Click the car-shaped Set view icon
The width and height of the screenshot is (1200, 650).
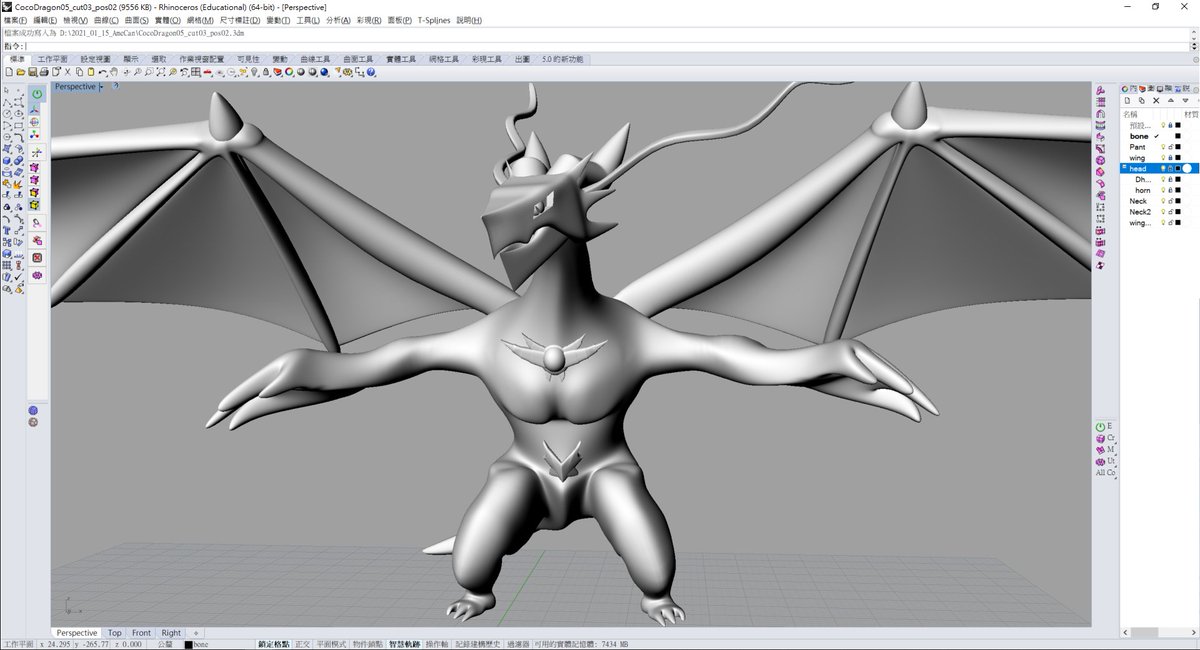click(x=207, y=72)
